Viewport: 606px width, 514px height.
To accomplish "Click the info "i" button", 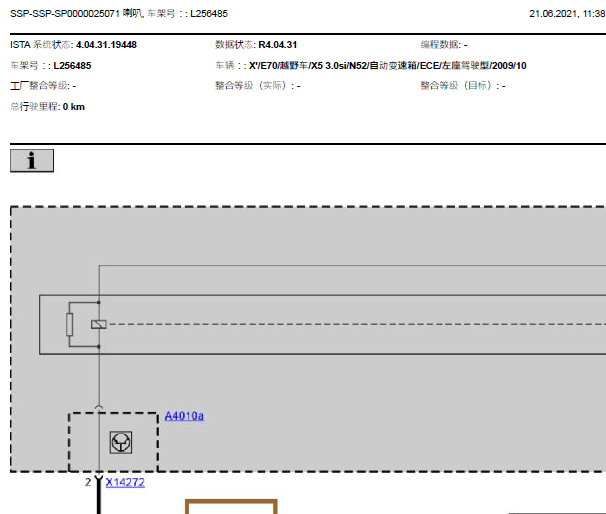I will (x=32, y=161).
